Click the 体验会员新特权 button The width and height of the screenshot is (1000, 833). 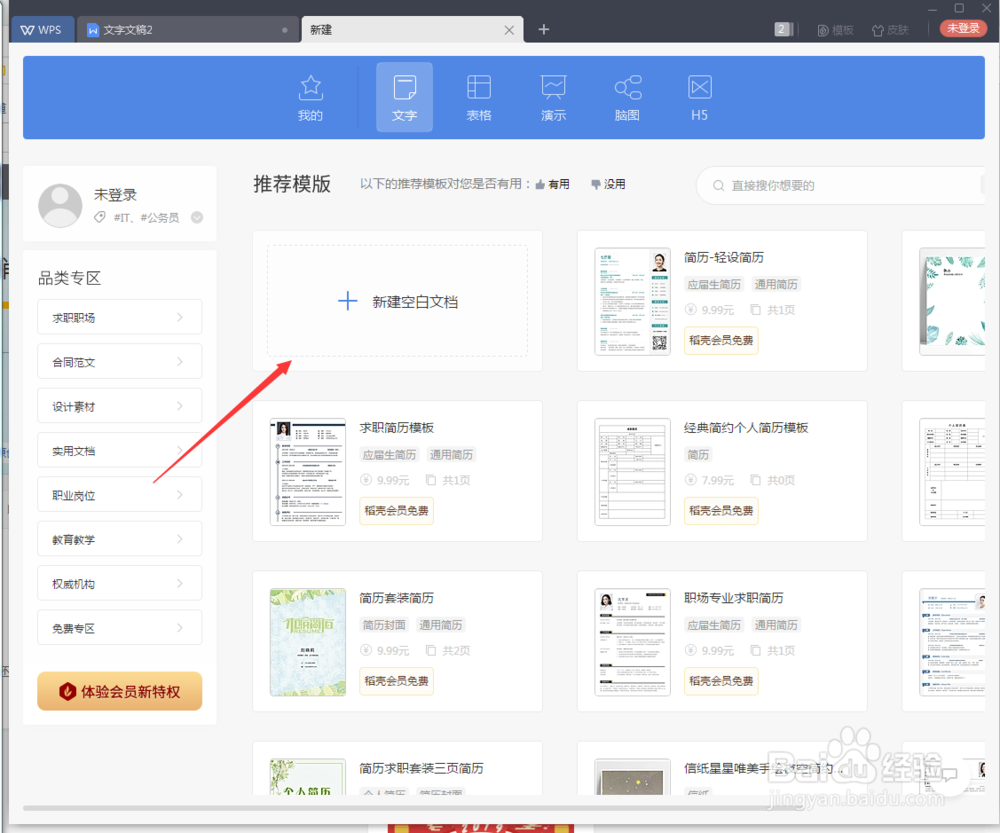(119, 691)
